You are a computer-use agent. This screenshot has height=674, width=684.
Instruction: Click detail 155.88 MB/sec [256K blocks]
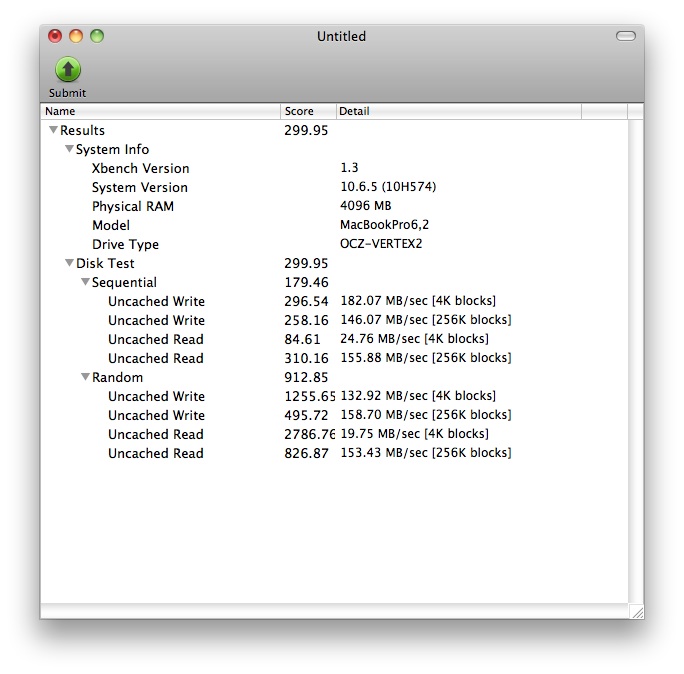tap(426, 358)
